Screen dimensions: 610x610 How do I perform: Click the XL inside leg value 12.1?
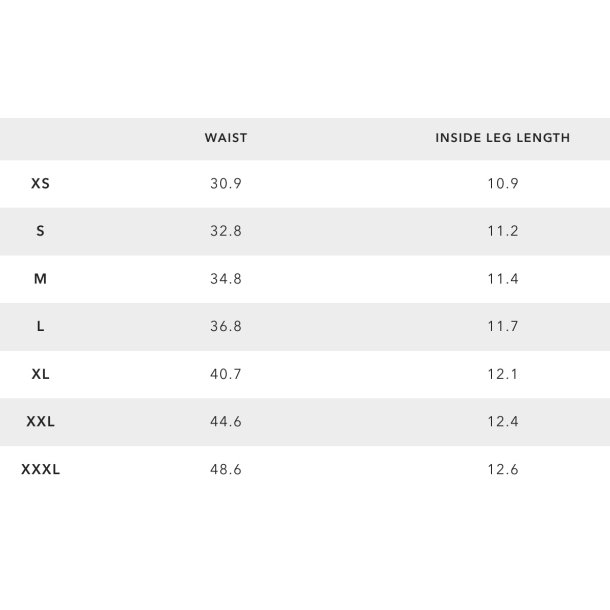point(502,374)
